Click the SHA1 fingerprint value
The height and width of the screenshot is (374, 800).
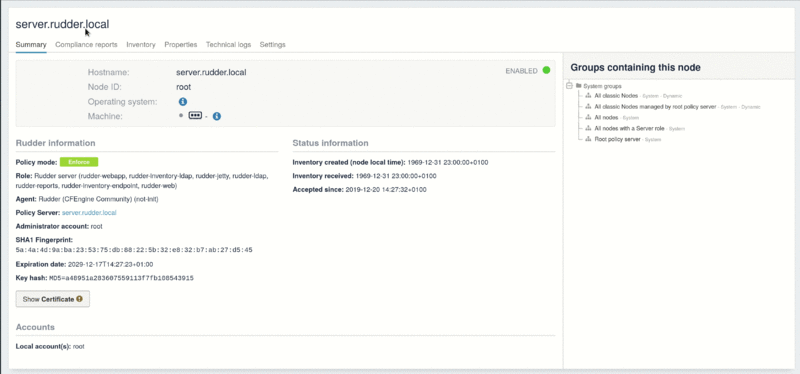[134, 250]
